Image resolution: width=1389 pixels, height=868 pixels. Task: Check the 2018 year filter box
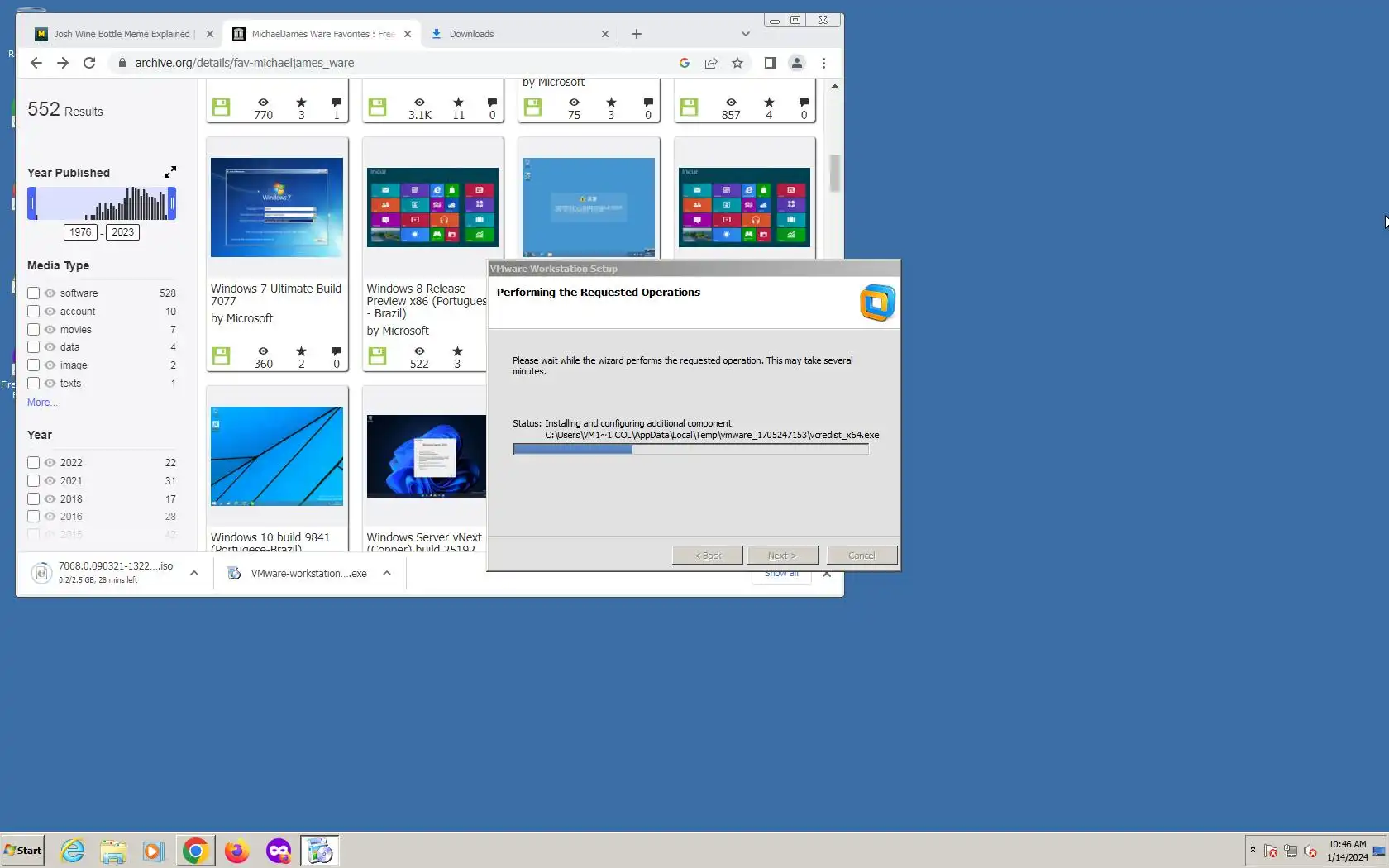point(33,499)
